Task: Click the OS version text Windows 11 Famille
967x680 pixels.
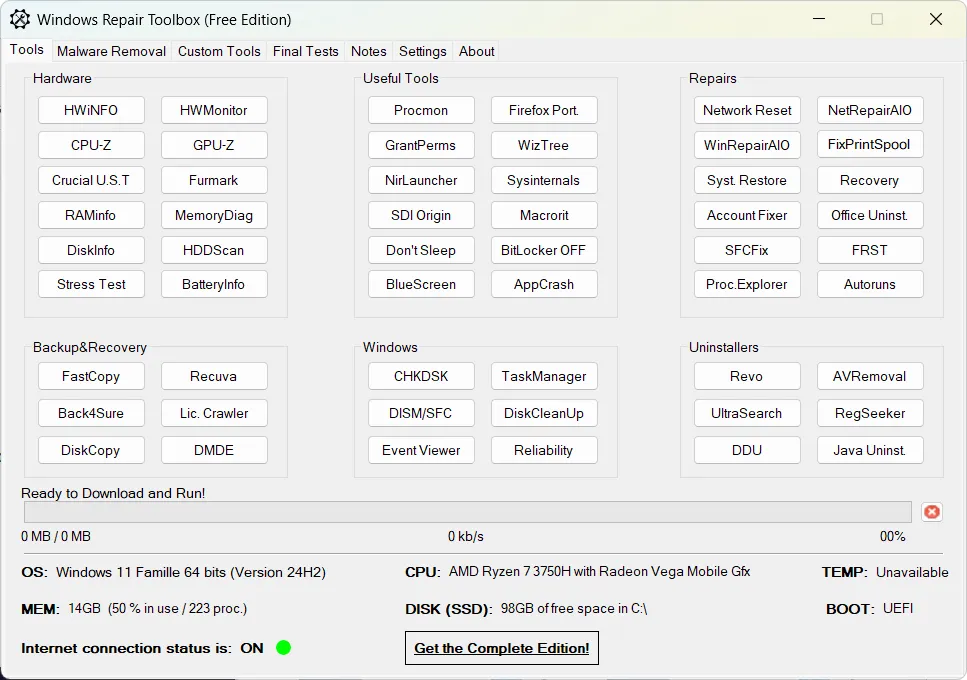Action: [x=191, y=572]
